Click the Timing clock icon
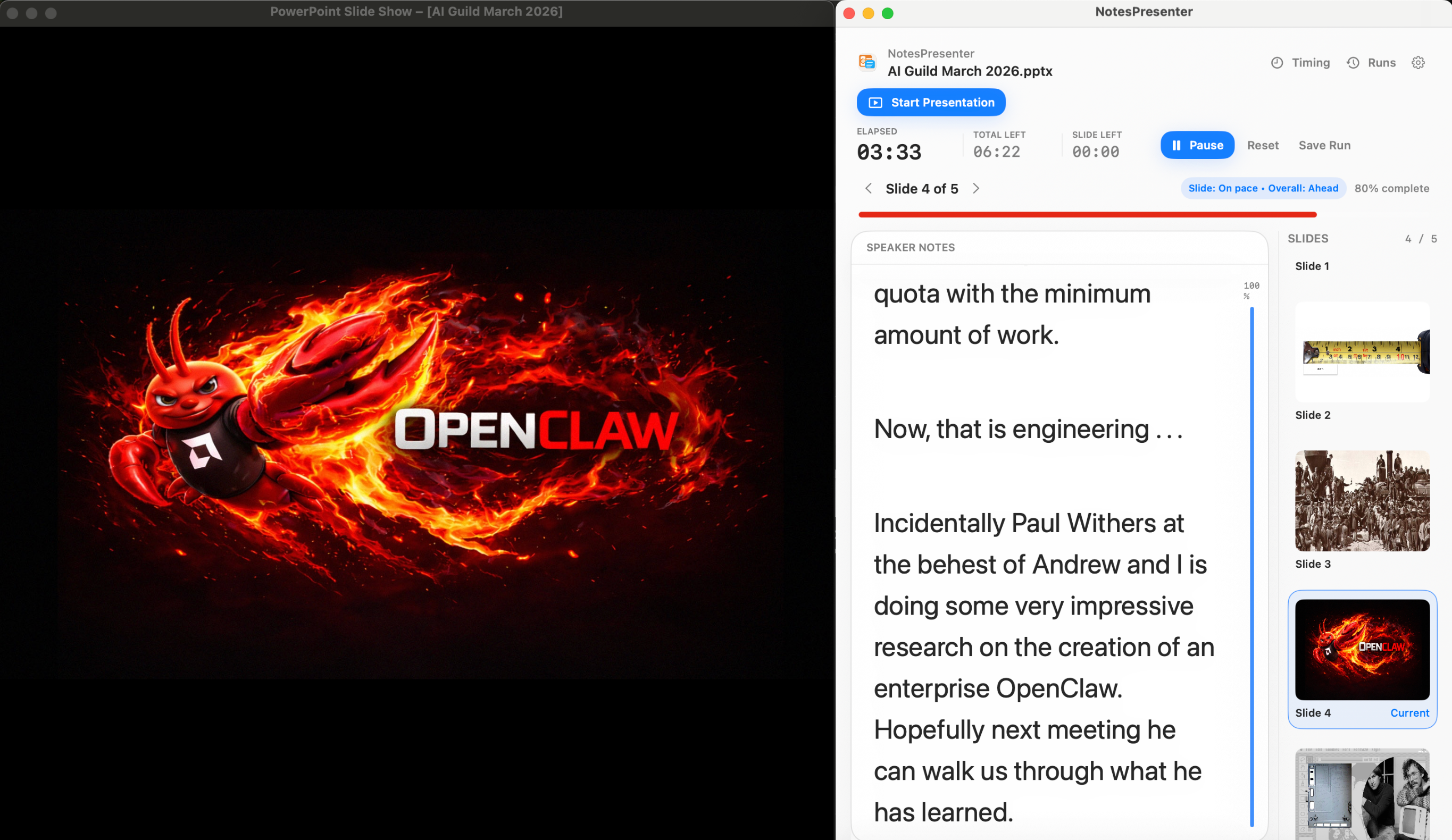The height and width of the screenshot is (840, 1452). pos(1277,63)
